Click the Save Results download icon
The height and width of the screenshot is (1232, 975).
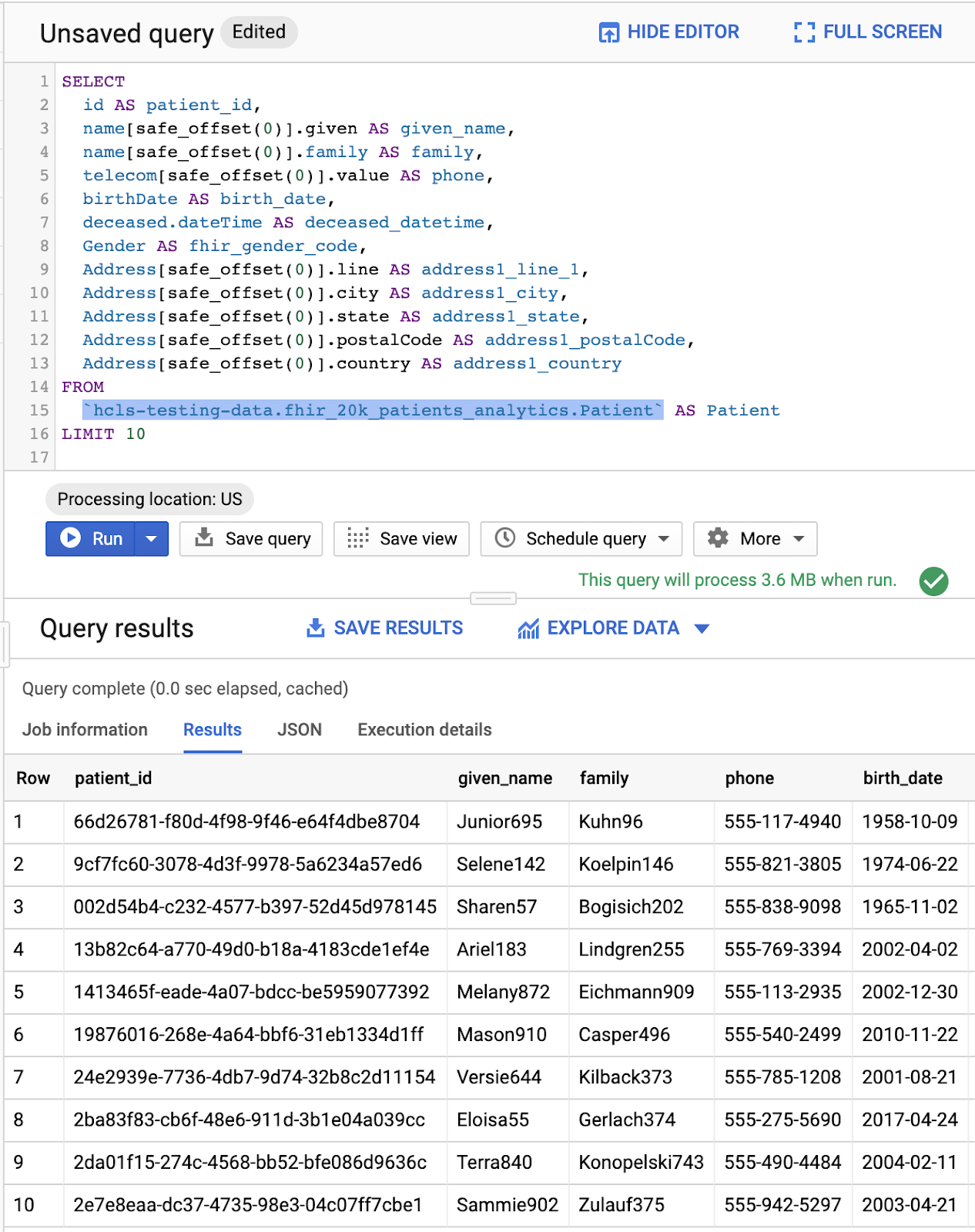tap(315, 628)
